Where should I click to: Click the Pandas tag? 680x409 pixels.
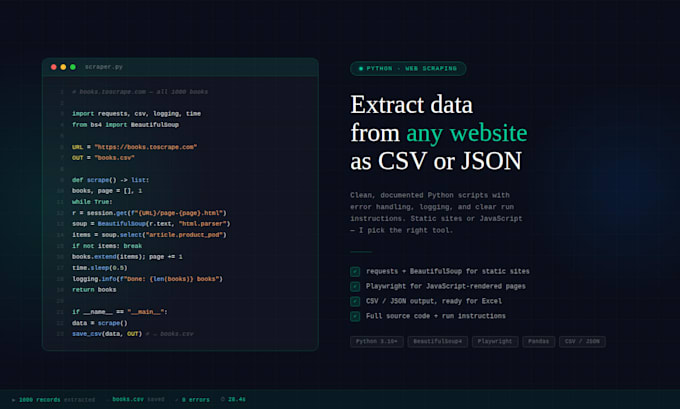tap(539, 341)
